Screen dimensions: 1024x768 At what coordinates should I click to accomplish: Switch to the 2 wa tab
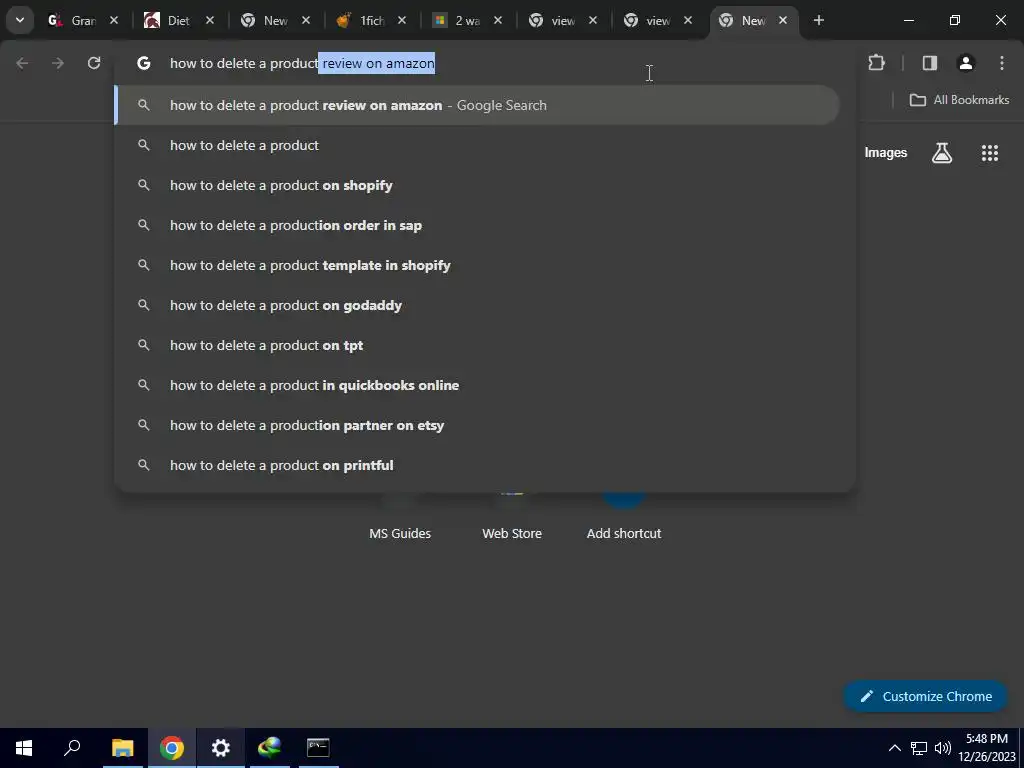pyautogui.click(x=457, y=20)
